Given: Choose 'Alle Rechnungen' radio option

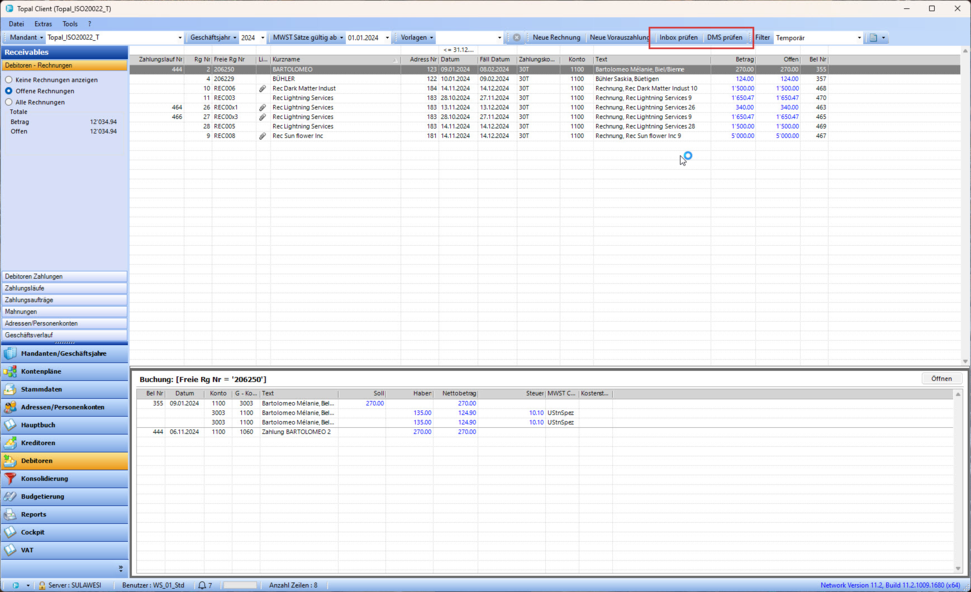Looking at the screenshot, I should [10, 102].
